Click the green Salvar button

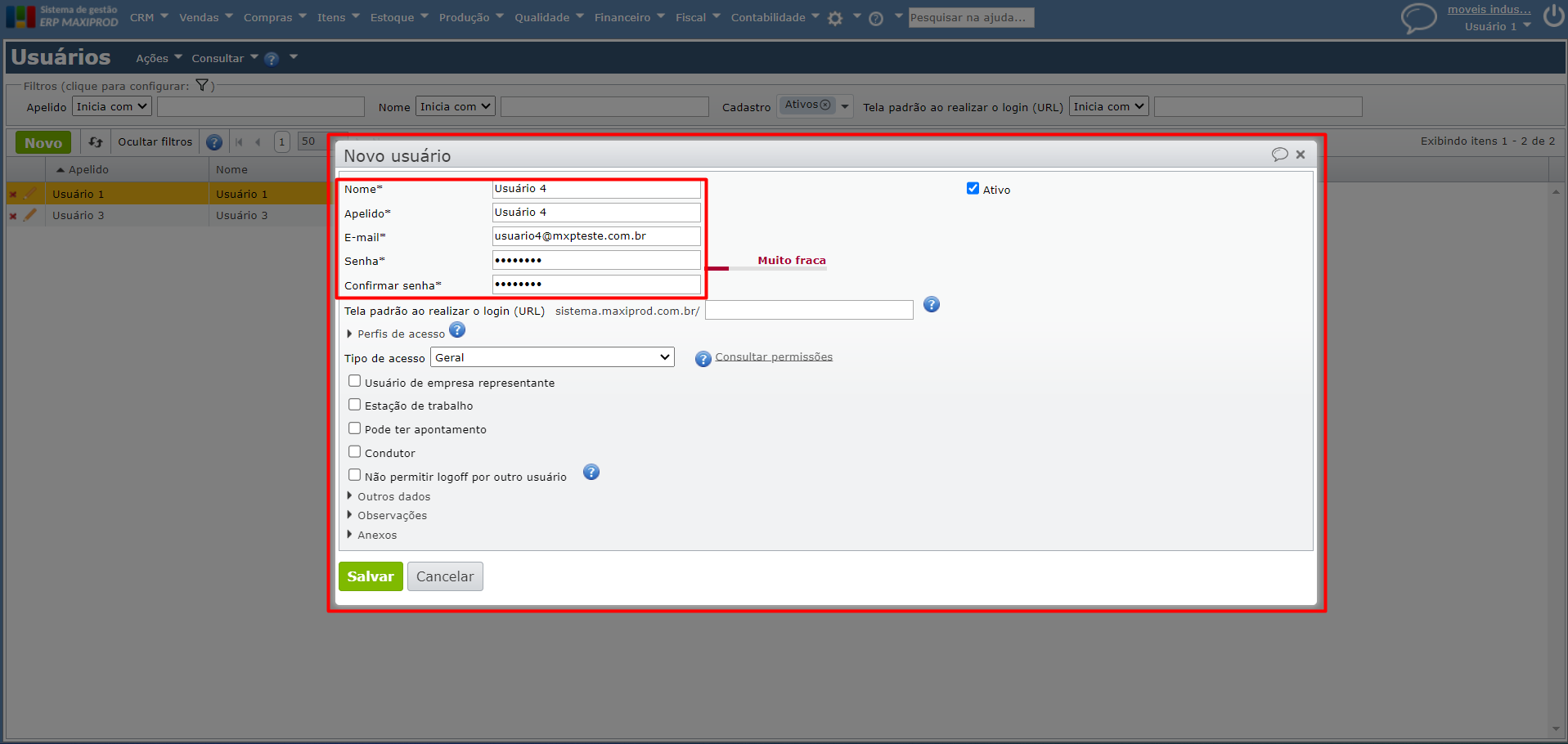pyautogui.click(x=371, y=576)
